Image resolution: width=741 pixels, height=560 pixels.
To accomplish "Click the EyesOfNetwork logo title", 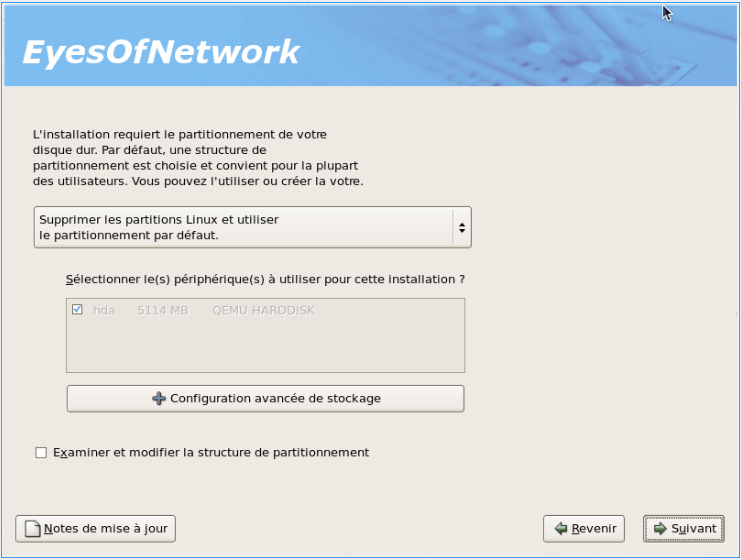I will pyautogui.click(x=161, y=51).
